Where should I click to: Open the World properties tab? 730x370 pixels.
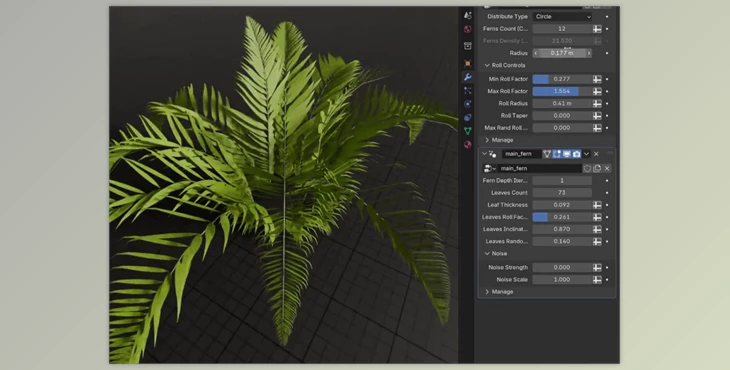(x=468, y=29)
